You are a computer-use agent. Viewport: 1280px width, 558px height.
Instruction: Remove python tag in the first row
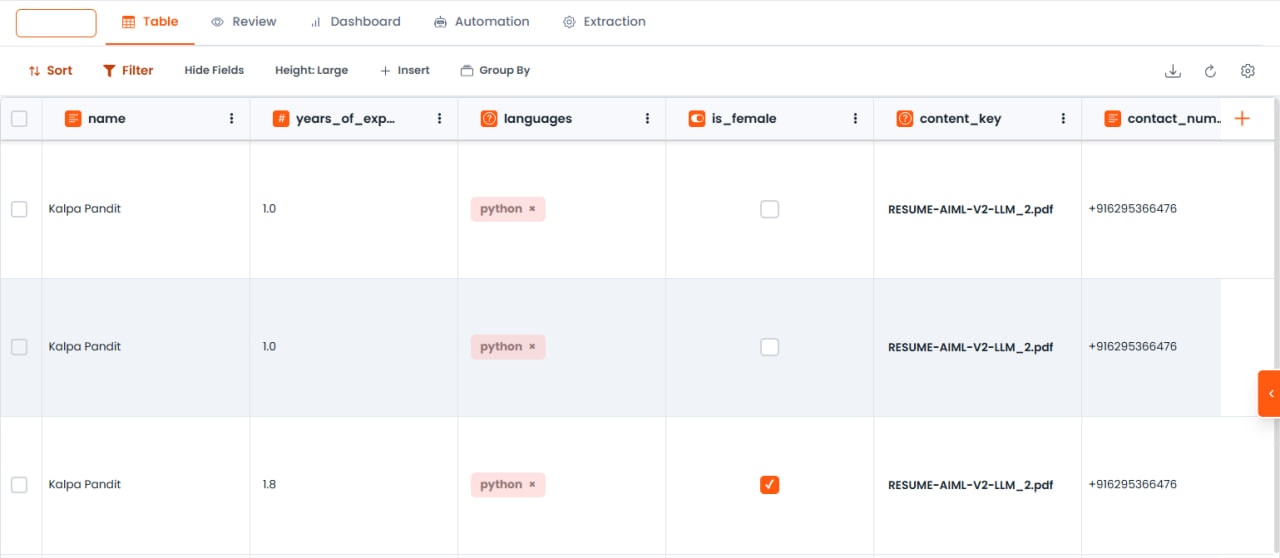[x=532, y=209]
